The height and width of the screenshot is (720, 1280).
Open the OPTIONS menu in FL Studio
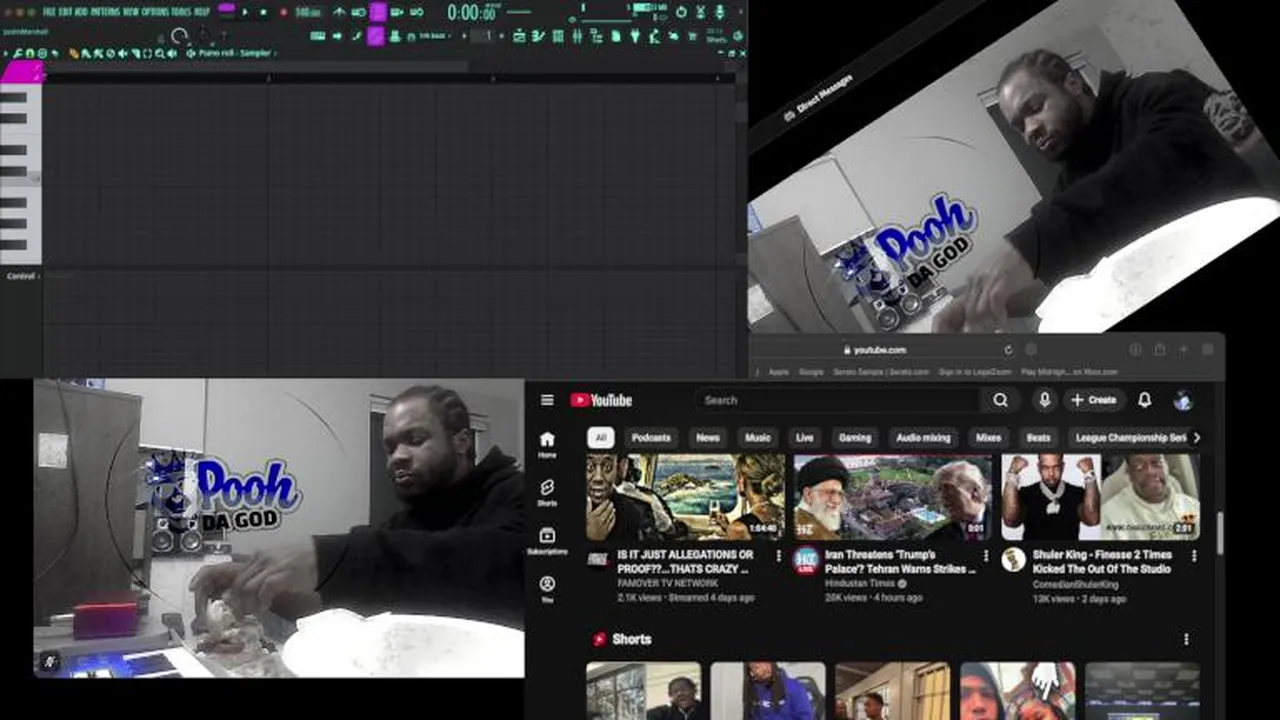[x=154, y=12]
